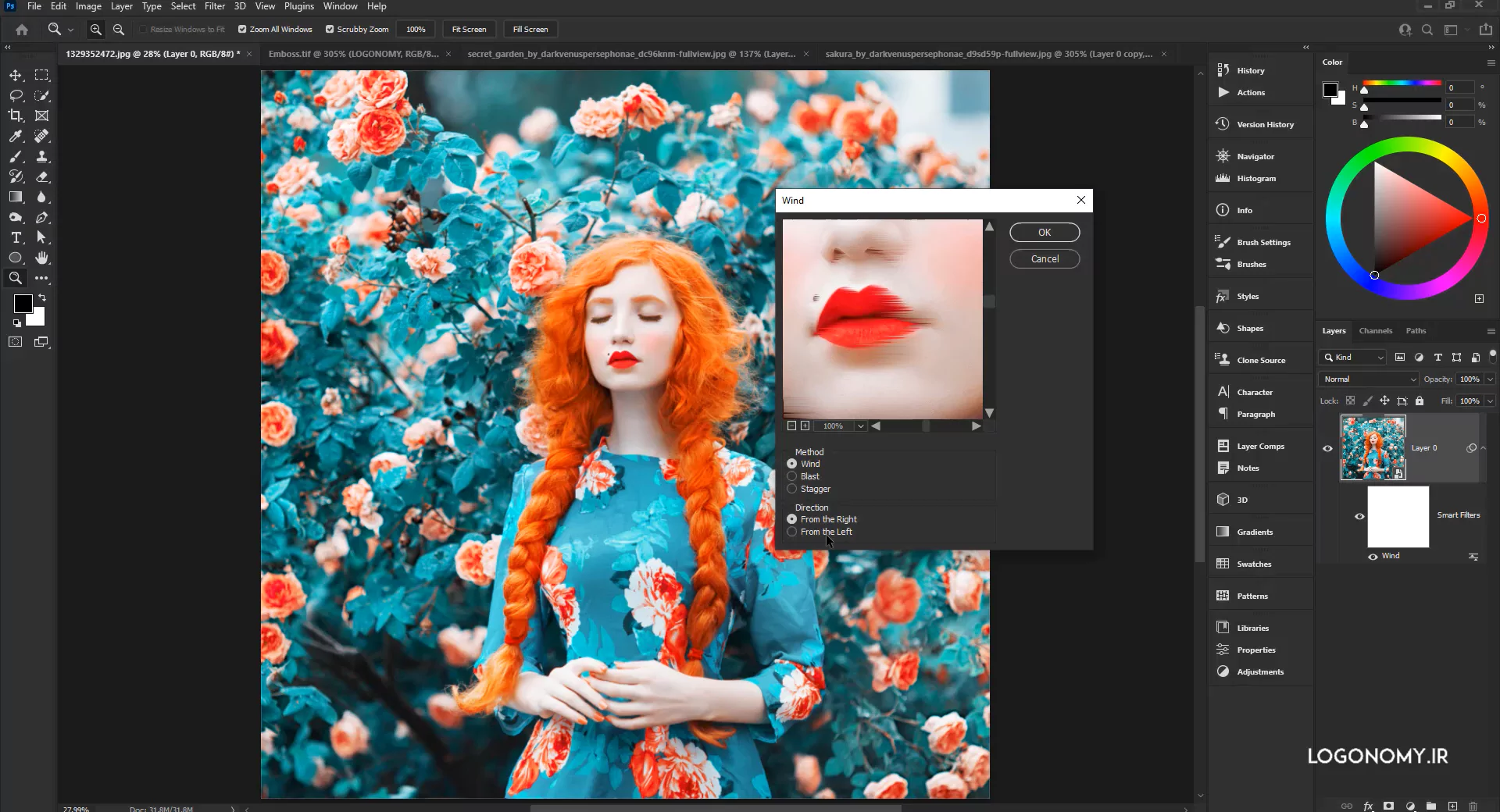Open the blend mode Normal dropdown
This screenshot has height=812, width=1500.
point(1368,379)
